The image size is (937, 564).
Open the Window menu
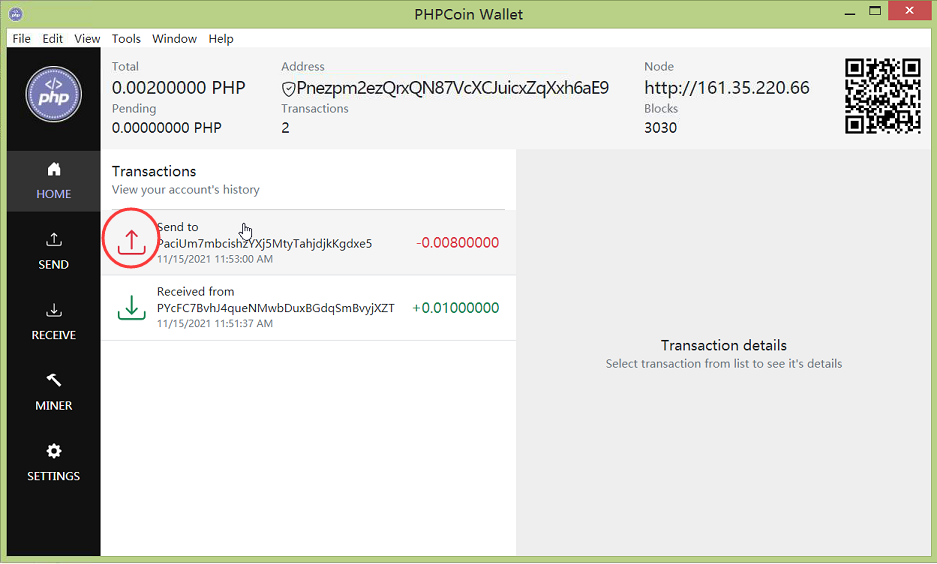click(x=174, y=39)
